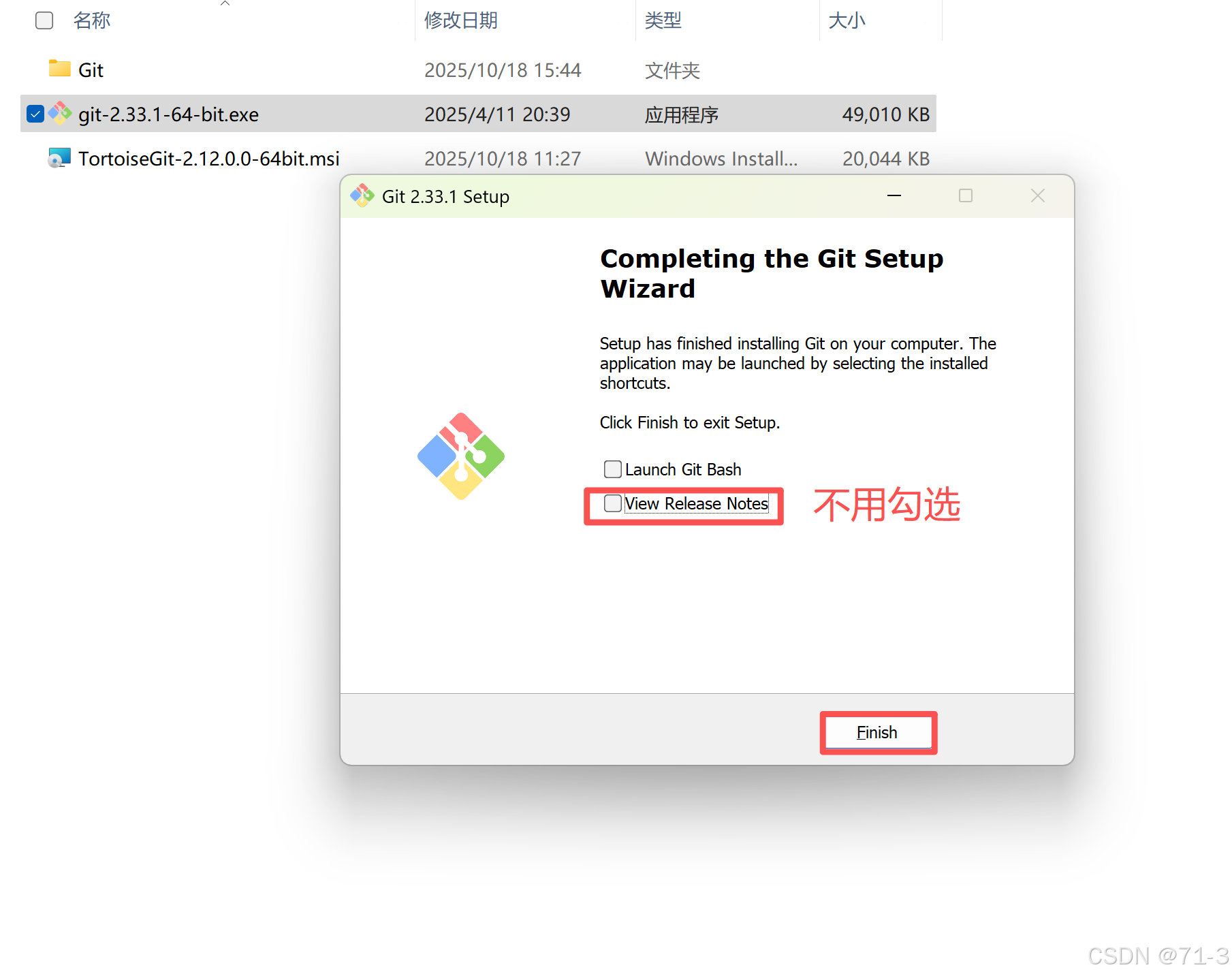
Task: Click the git-2.33.1-64-bit.exe installer icon
Action: click(60, 113)
